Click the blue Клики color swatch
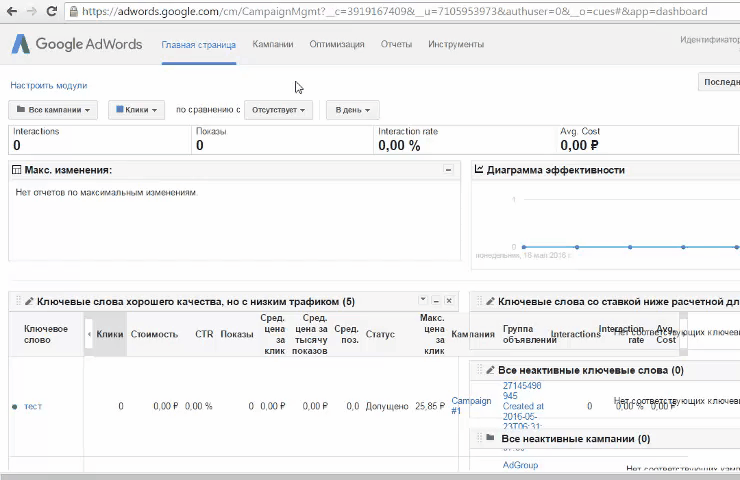Image resolution: width=740 pixels, height=480 pixels. click(119, 110)
